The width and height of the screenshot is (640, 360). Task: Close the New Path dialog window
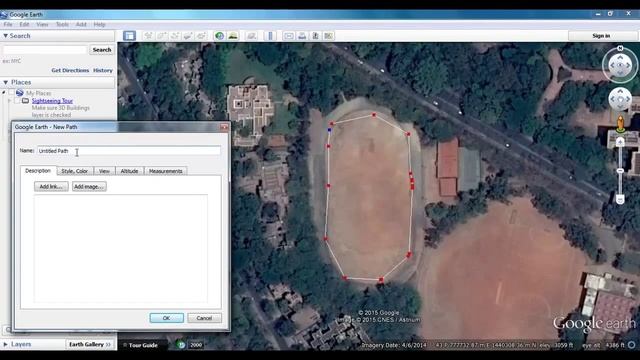point(224,127)
